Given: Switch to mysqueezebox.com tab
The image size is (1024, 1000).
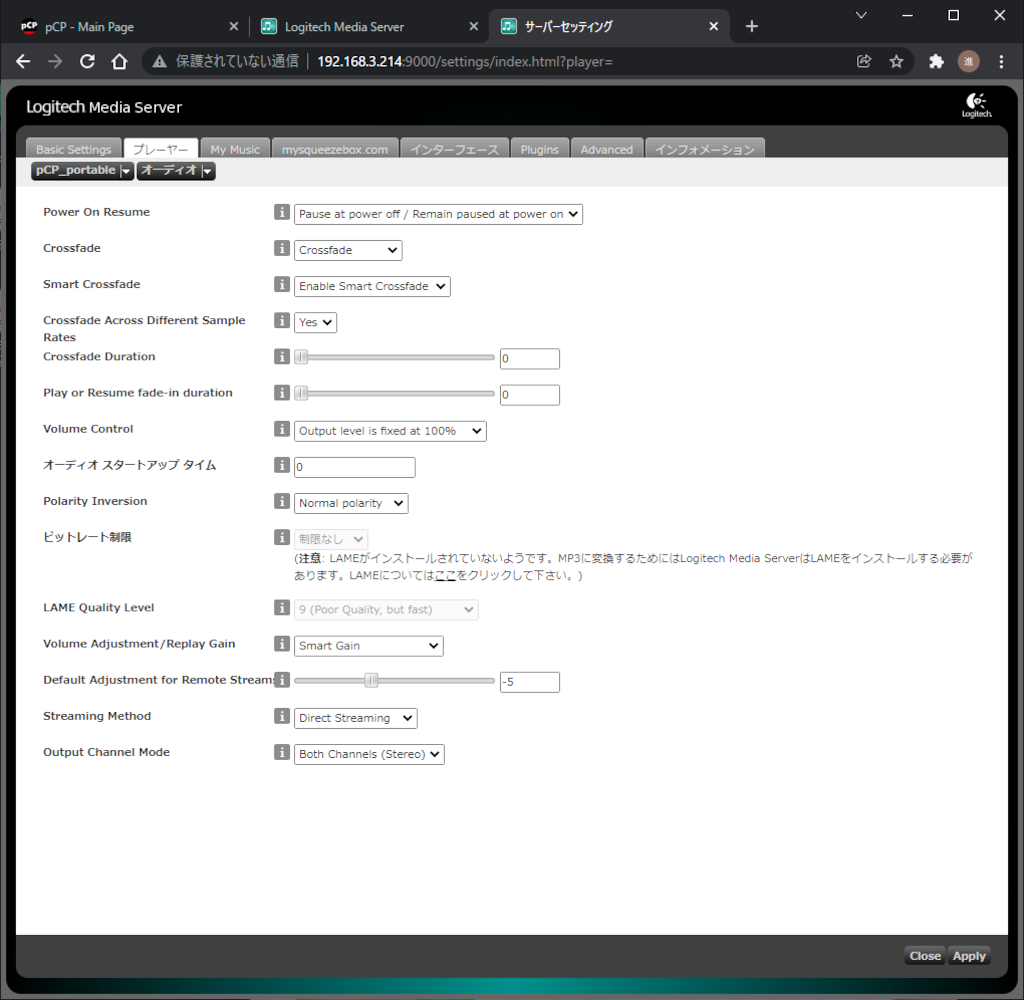Looking at the screenshot, I should pyautogui.click(x=335, y=149).
